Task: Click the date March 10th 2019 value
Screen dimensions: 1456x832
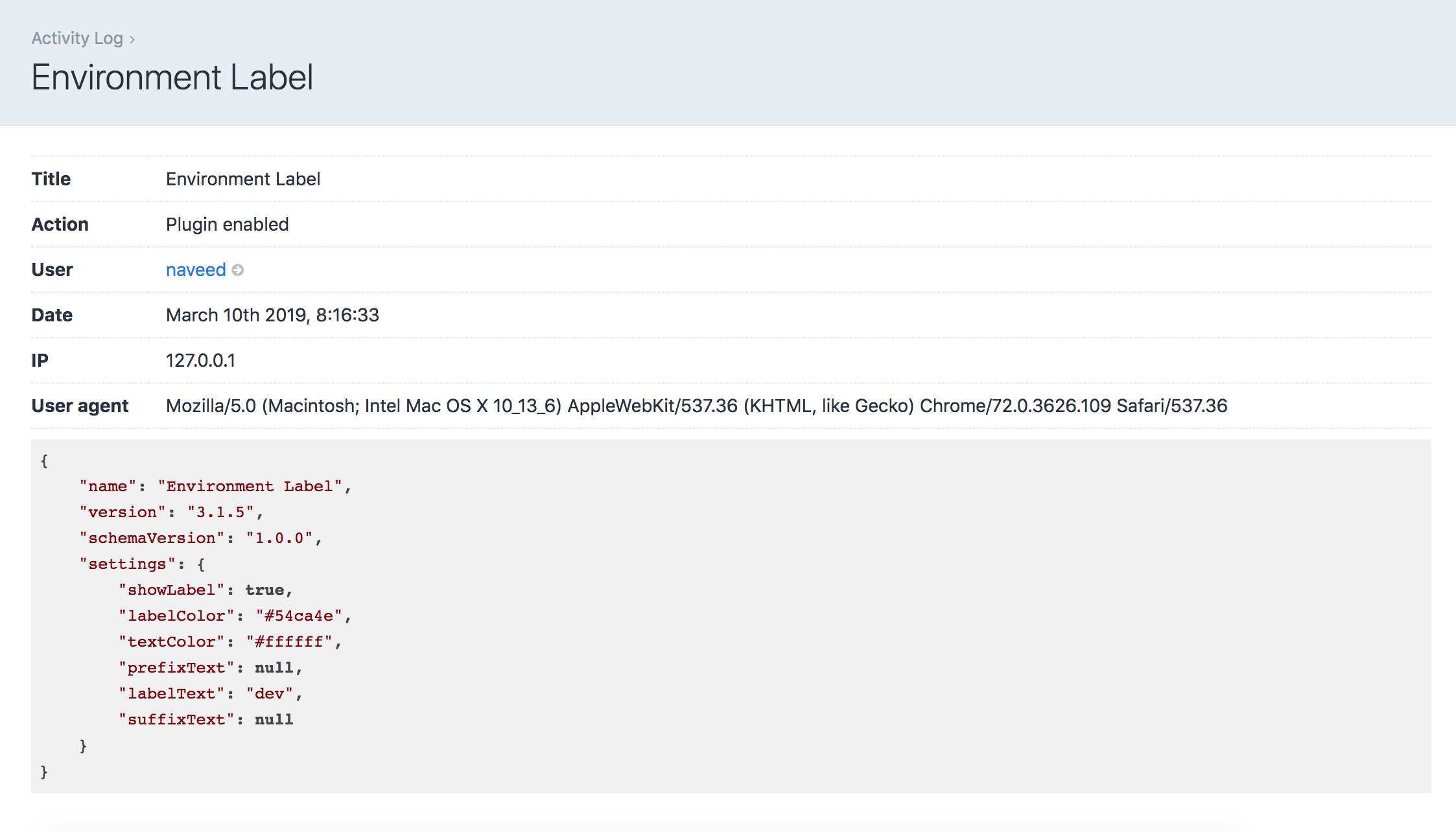Action: point(272,315)
